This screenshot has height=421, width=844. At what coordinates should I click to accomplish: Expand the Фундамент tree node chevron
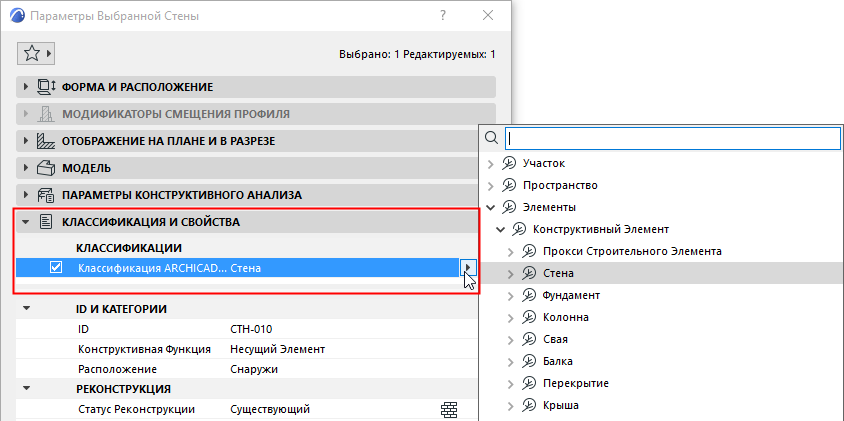(511, 296)
